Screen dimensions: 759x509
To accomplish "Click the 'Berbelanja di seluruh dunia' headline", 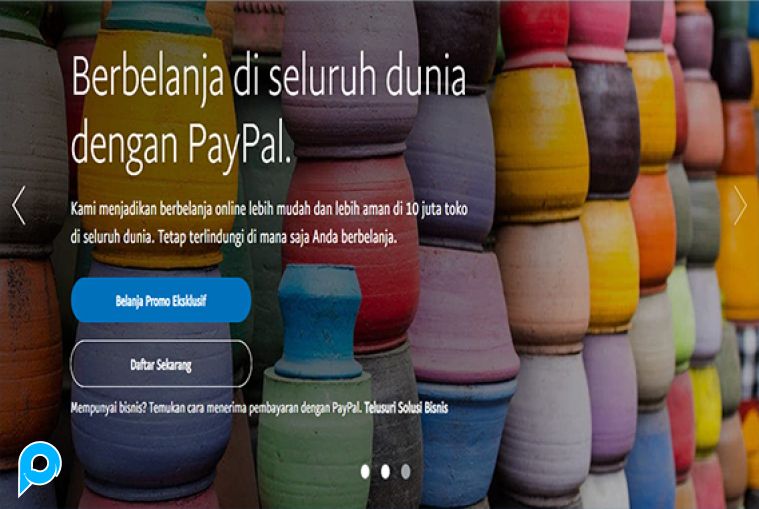I will coord(269,77).
